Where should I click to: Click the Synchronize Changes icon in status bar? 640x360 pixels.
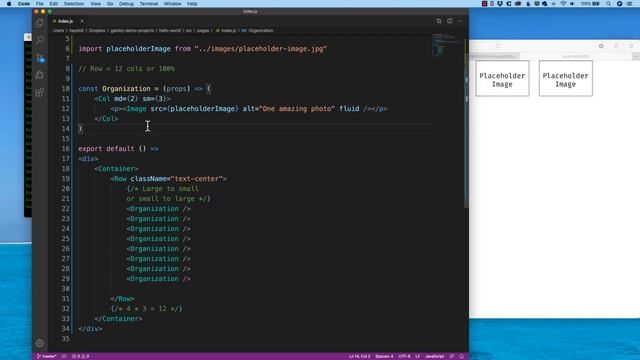tap(64, 356)
